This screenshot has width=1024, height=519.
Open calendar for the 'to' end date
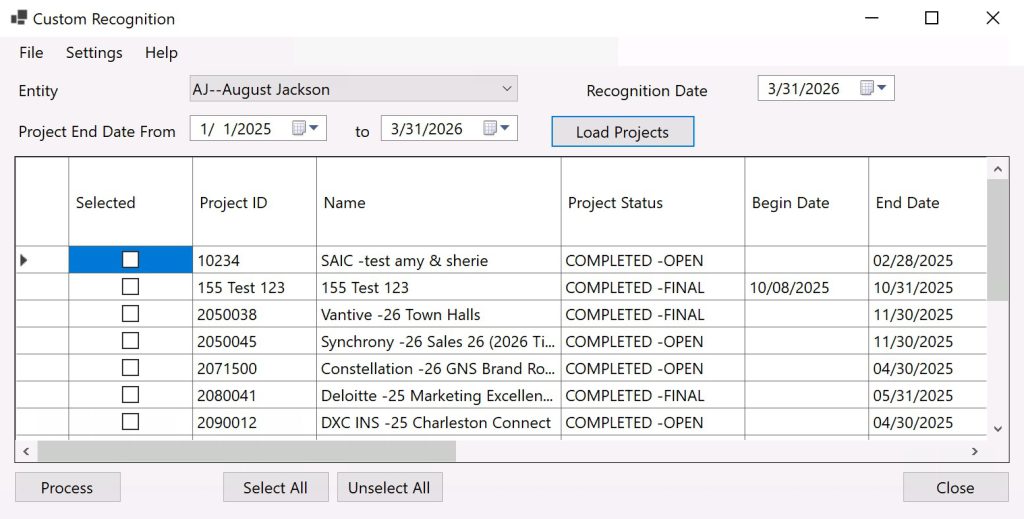pos(496,129)
